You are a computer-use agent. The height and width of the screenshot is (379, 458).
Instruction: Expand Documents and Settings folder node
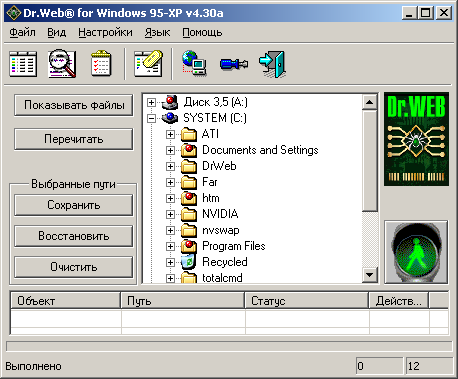[170, 150]
